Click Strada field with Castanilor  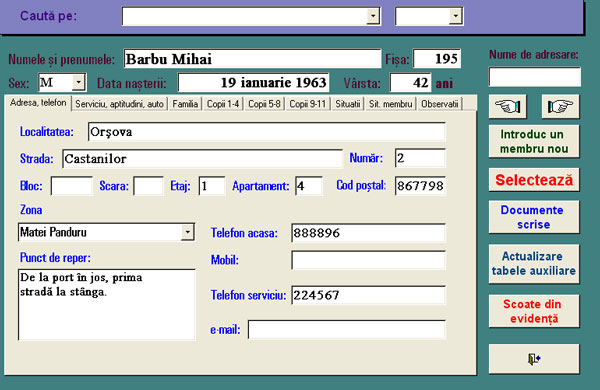[202, 158]
